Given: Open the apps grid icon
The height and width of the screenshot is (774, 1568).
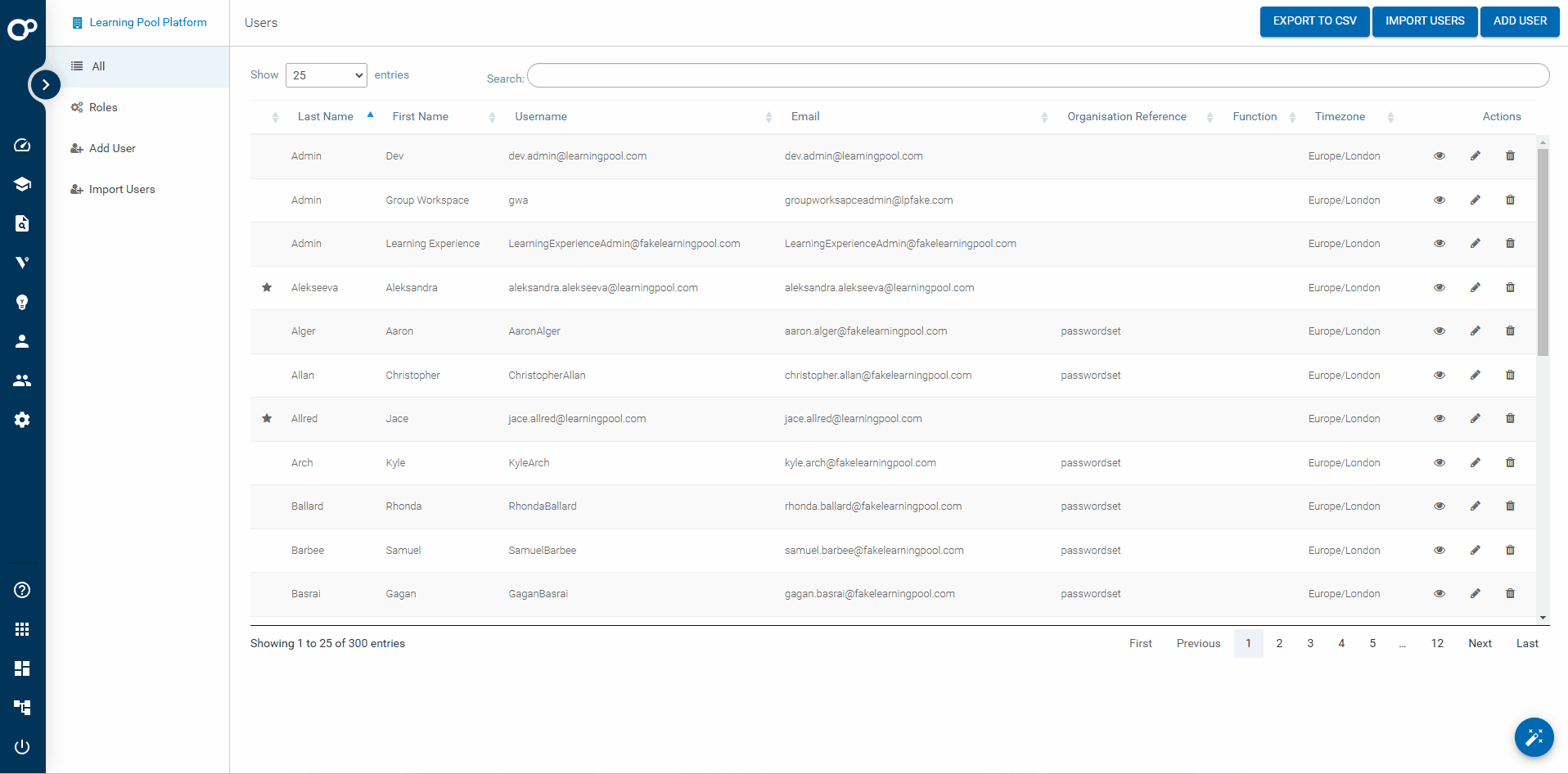Looking at the screenshot, I should (22, 629).
